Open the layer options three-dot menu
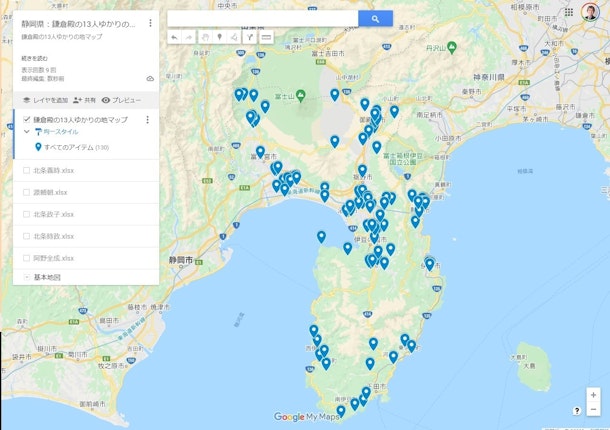This screenshot has width=610, height=430. 147,120
